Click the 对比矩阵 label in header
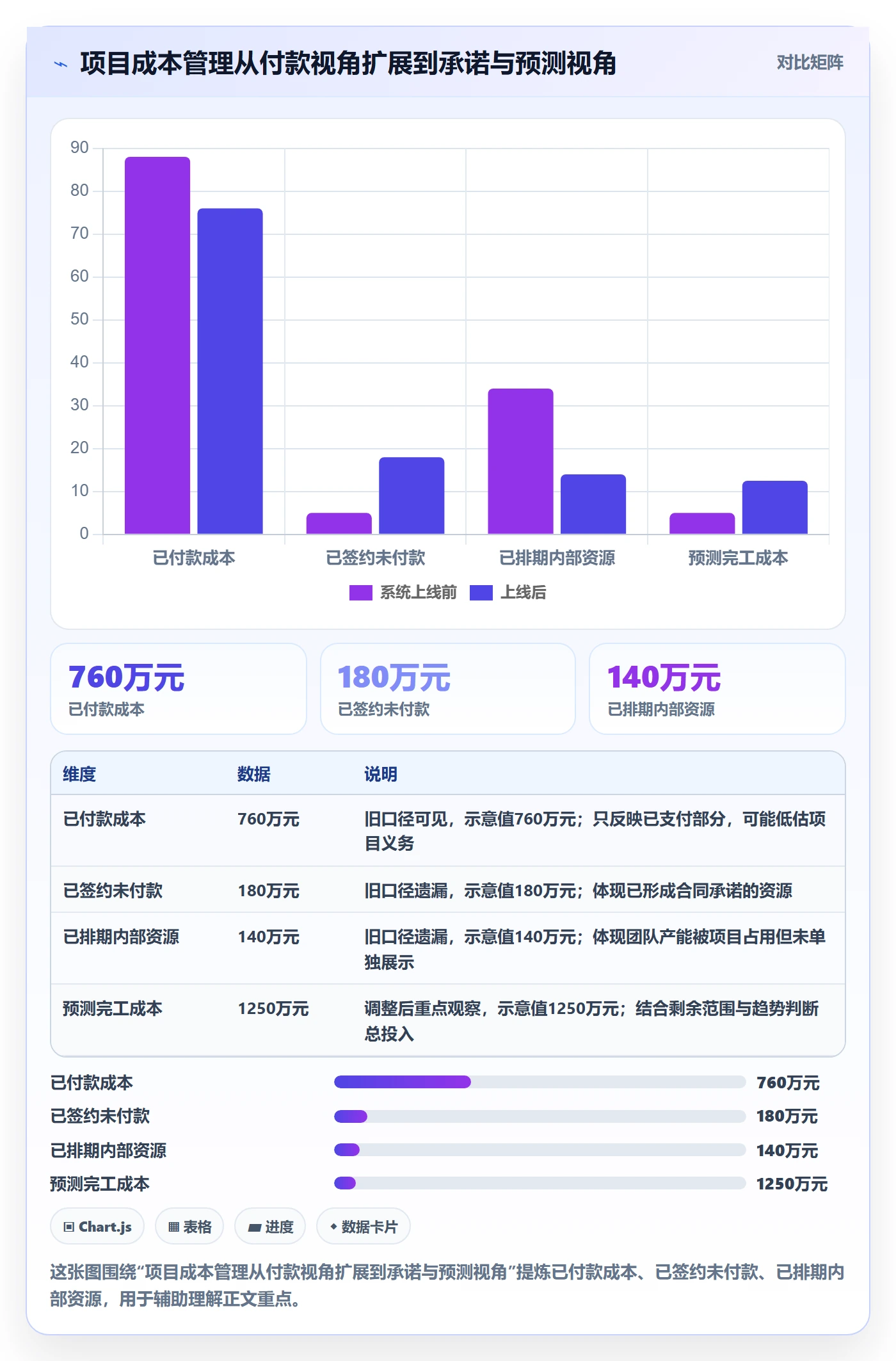The image size is (896, 1361). point(810,63)
